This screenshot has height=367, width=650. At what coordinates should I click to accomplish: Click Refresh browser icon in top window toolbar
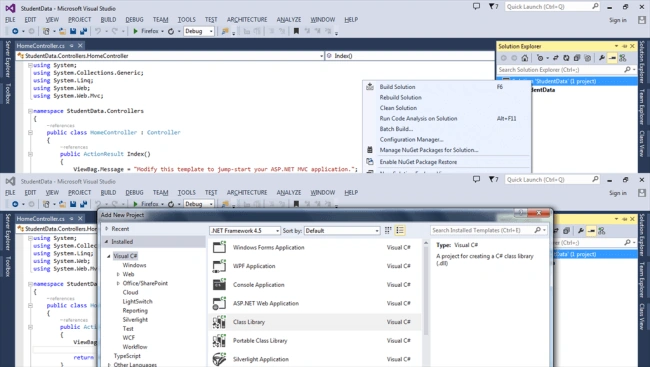(x=171, y=31)
